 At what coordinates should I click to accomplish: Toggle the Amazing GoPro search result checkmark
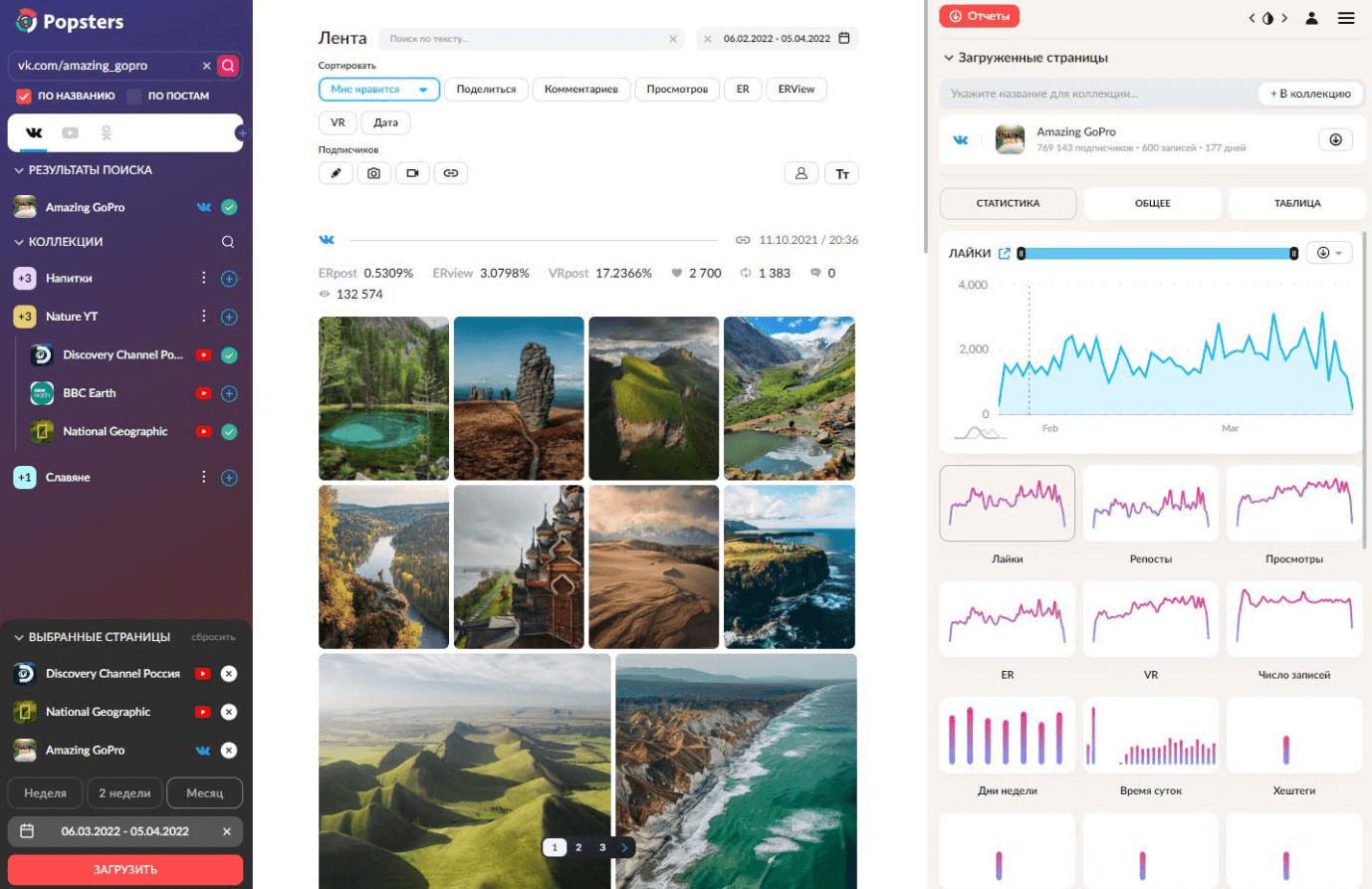[229, 207]
